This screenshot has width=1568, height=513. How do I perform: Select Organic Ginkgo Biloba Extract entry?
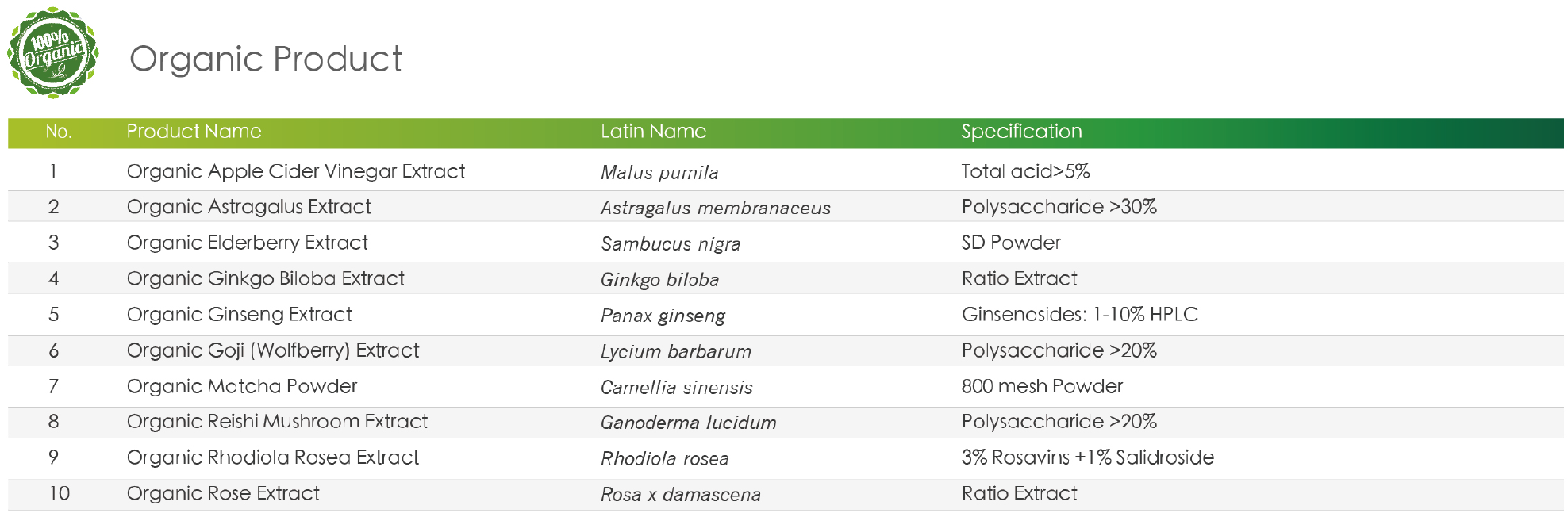(x=266, y=278)
